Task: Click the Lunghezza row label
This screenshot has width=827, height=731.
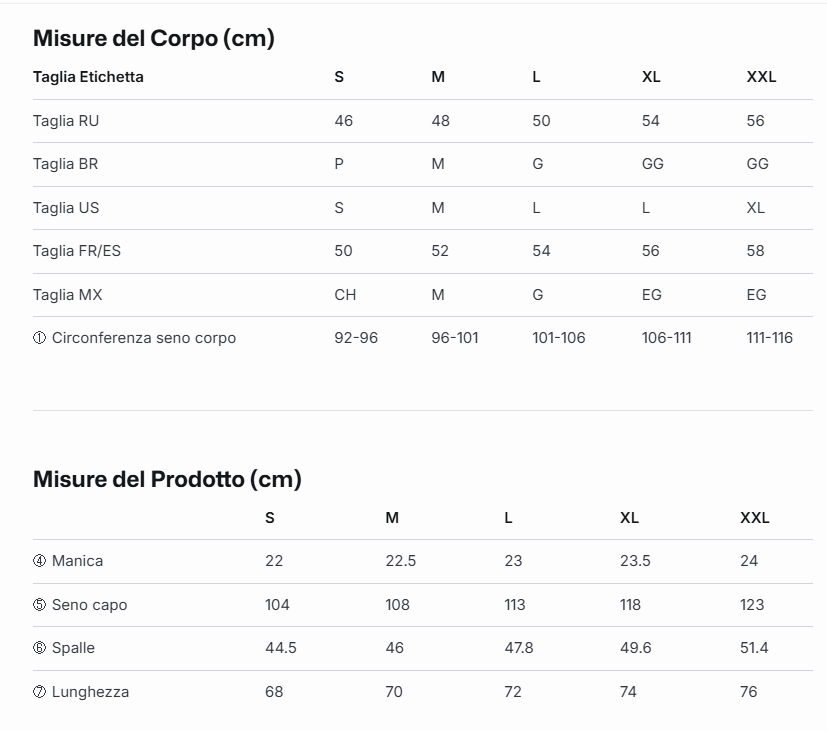Action: coord(90,692)
